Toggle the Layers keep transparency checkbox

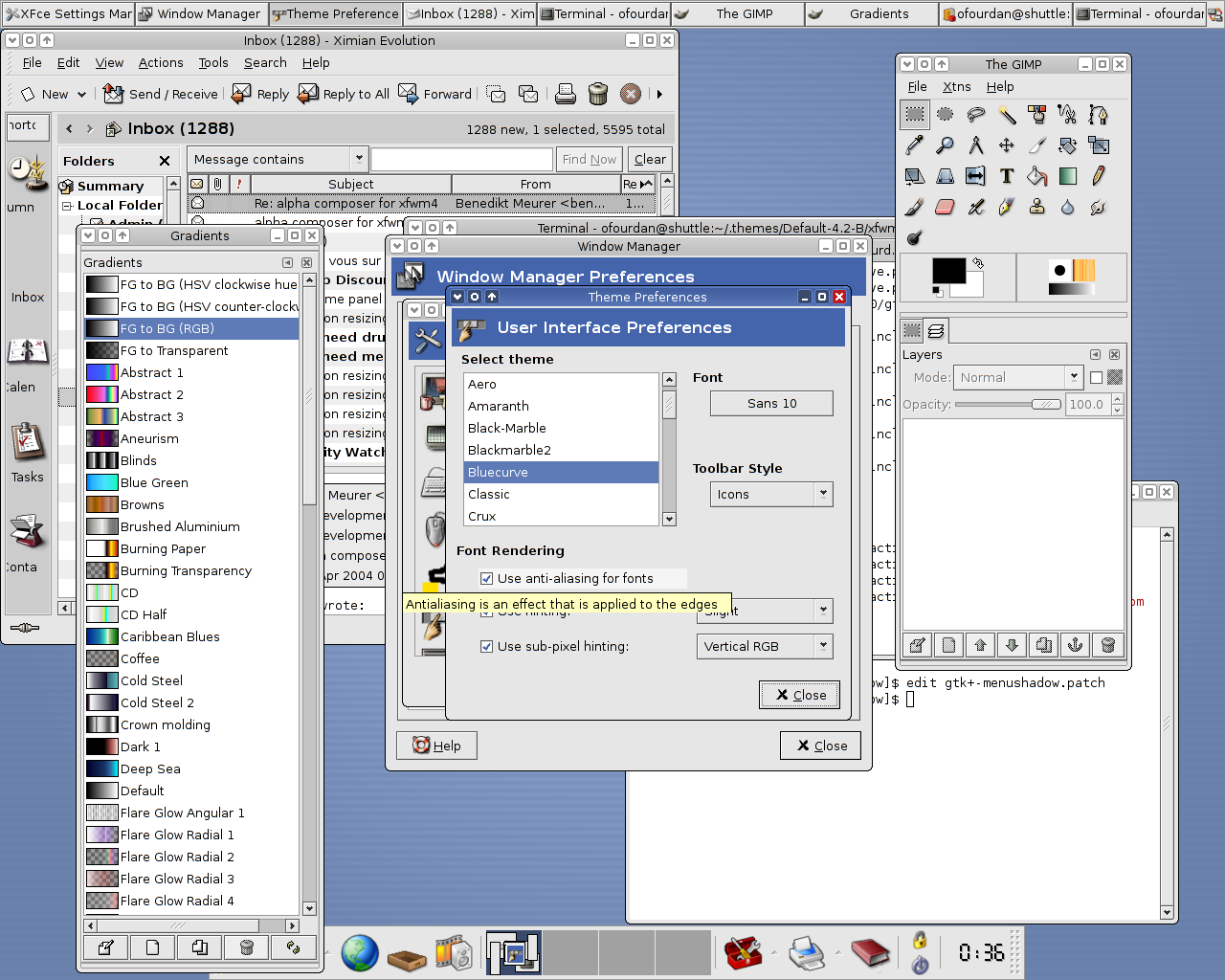pyautogui.click(x=1097, y=378)
